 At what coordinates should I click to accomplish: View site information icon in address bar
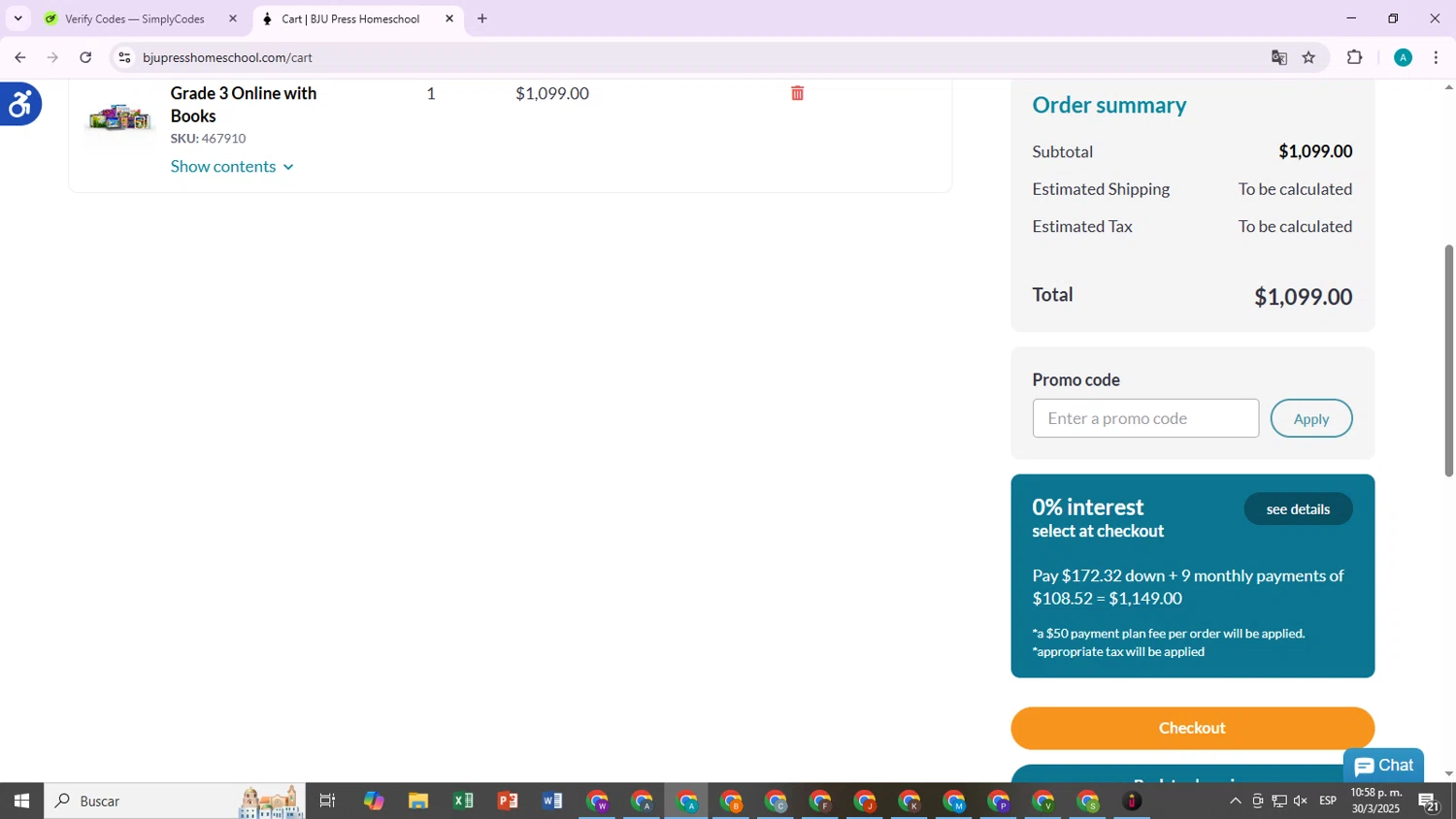pyautogui.click(x=124, y=57)
